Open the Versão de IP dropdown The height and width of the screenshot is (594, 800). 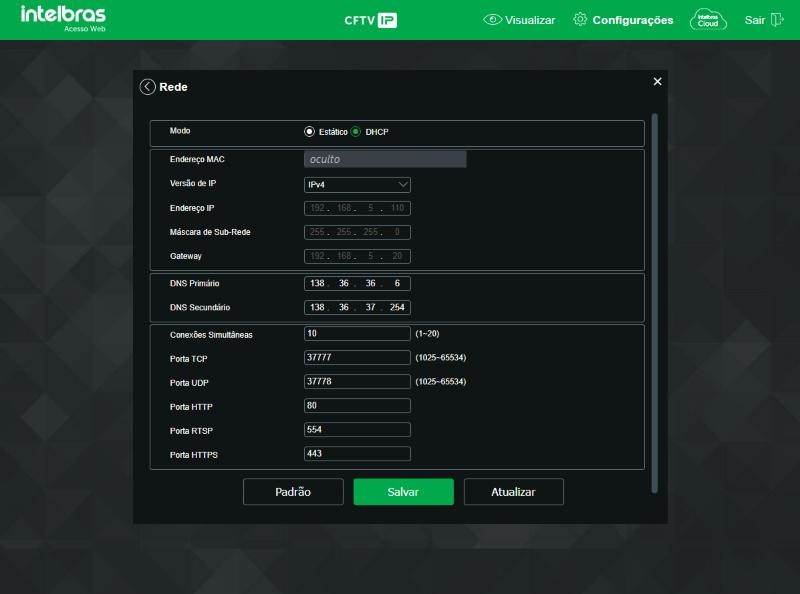(357, 185)
